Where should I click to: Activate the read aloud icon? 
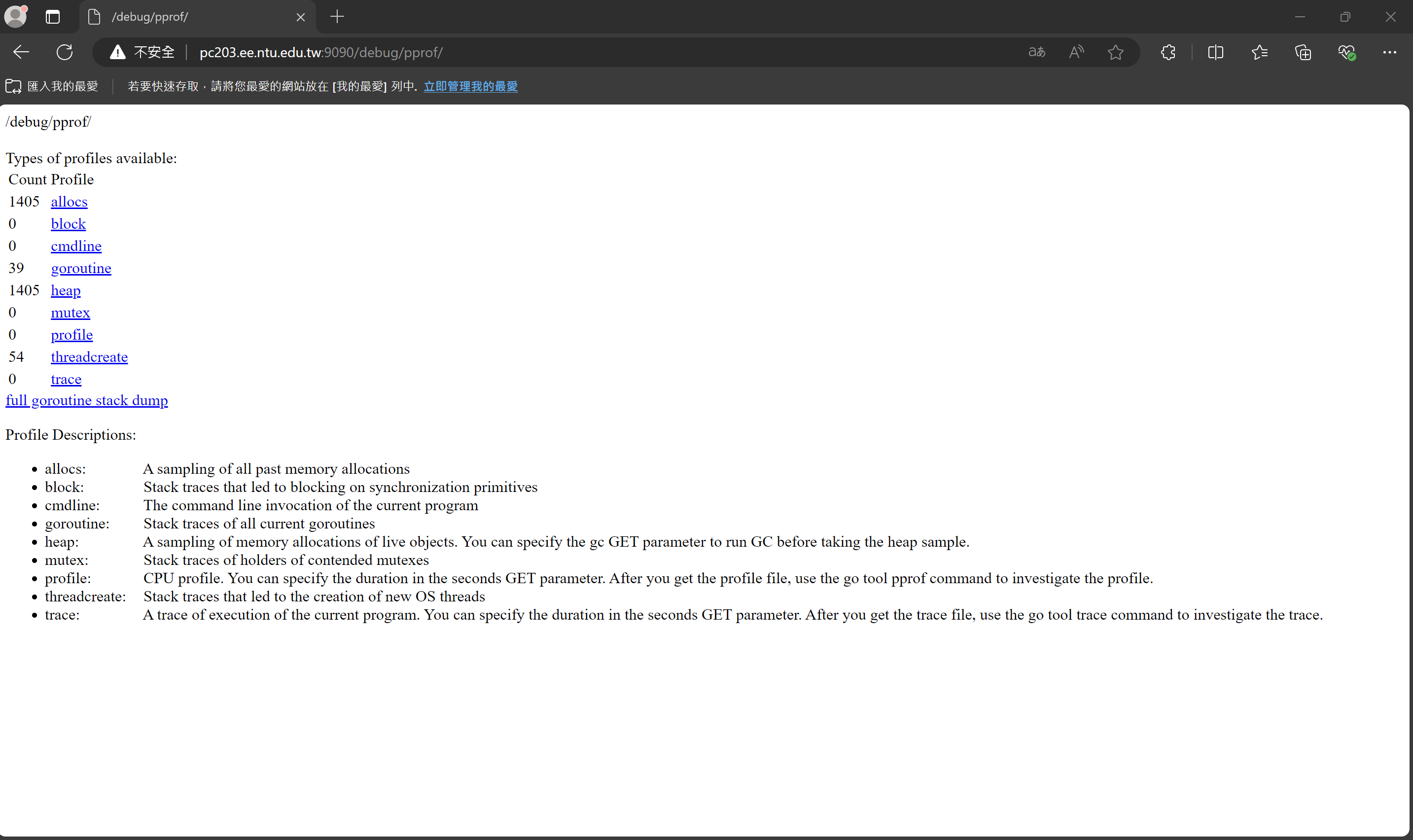click(1076, 52)
